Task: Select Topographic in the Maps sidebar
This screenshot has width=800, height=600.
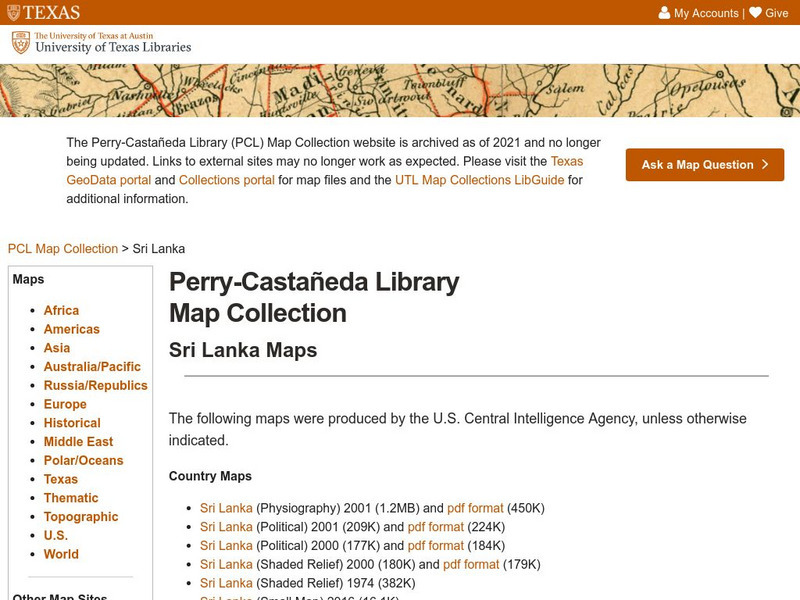Action: click(x=81, y=517)
